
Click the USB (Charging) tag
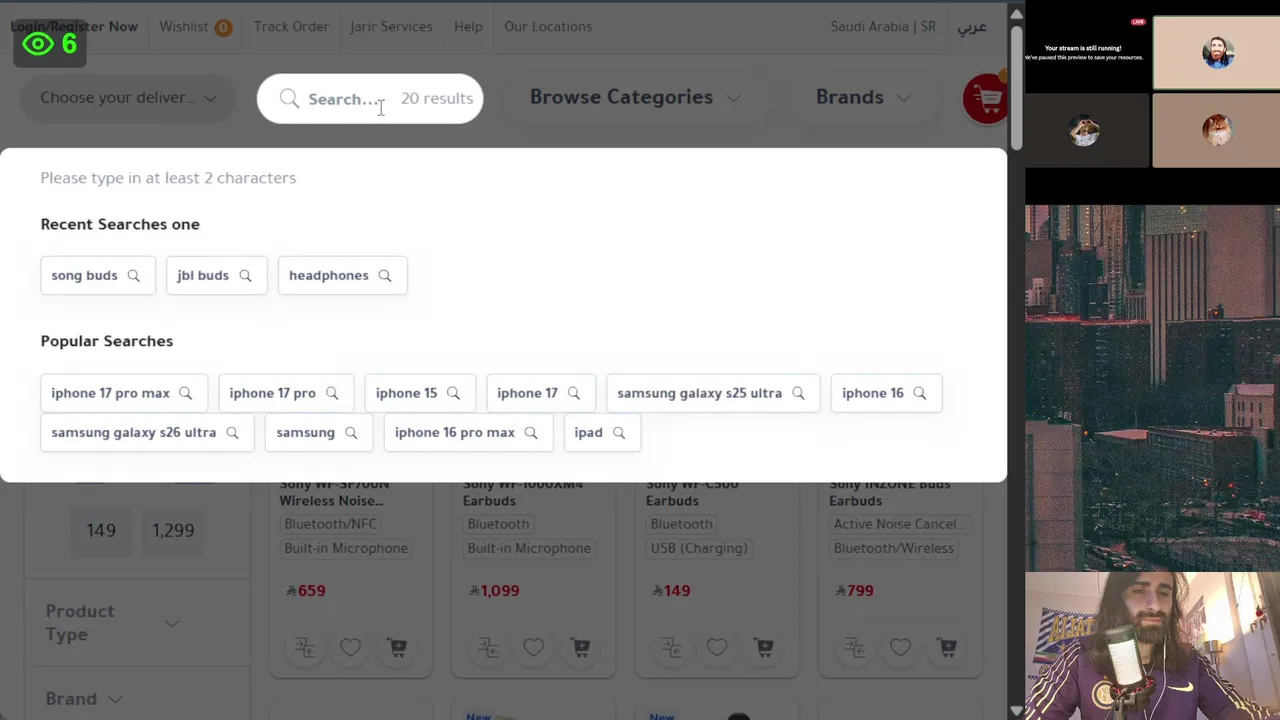click(x=699, y=548)
